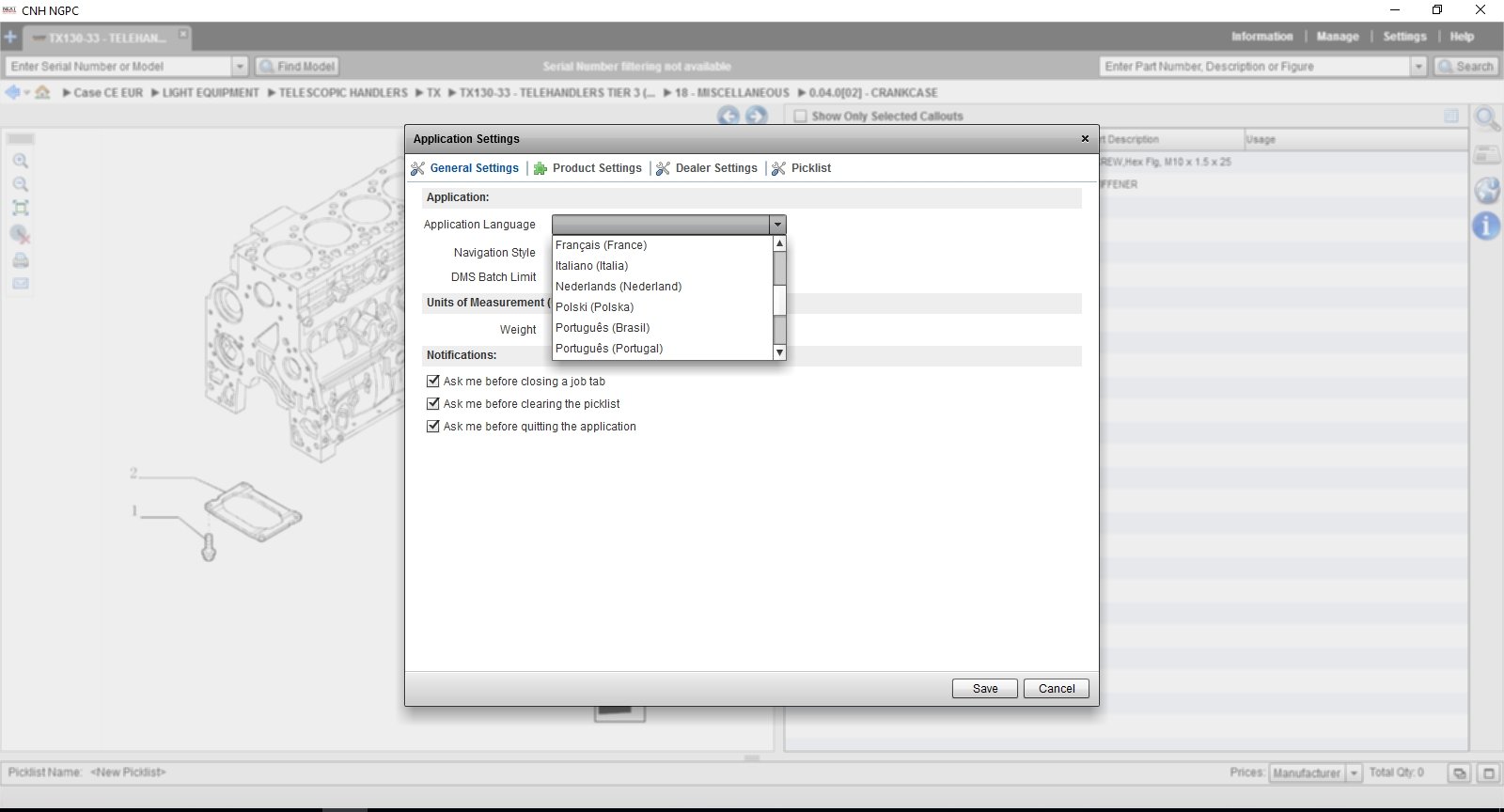
Task: Choose Português (Brasil) language option
Action: tap(663, 327)
